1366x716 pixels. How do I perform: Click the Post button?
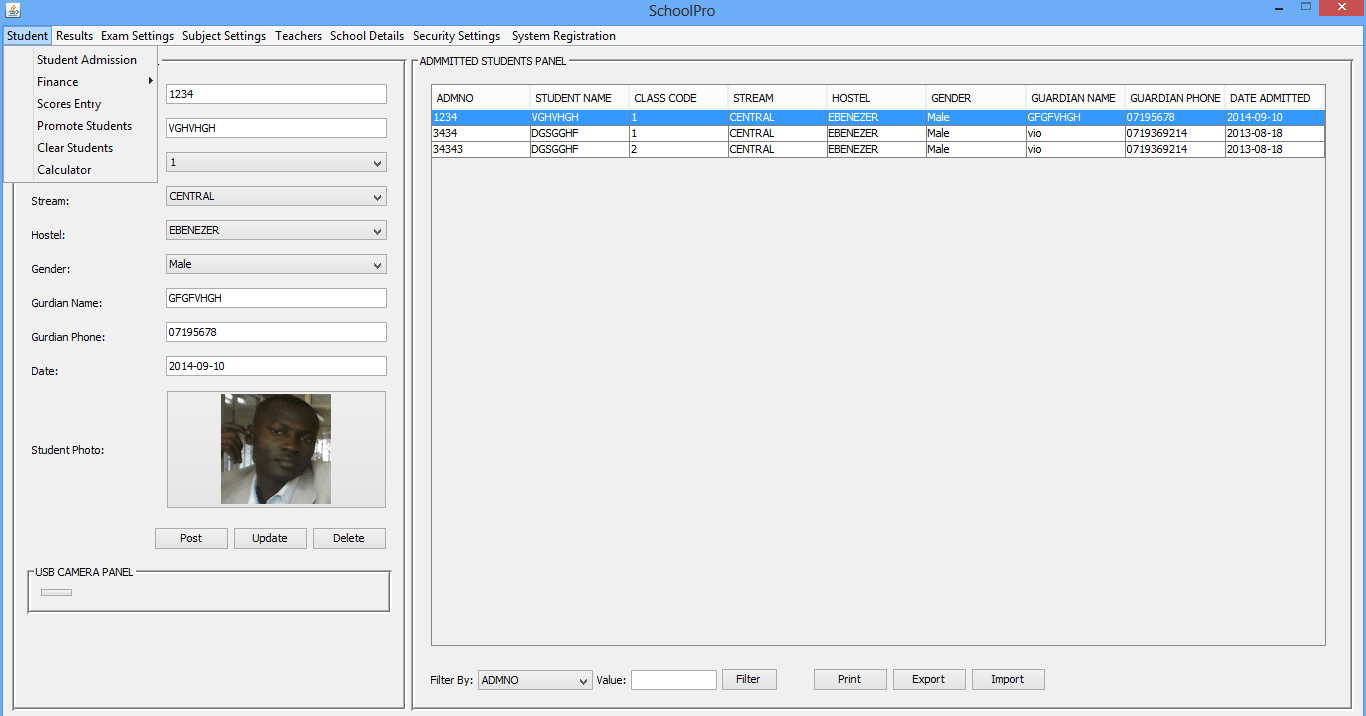click(x=191, y=538)
